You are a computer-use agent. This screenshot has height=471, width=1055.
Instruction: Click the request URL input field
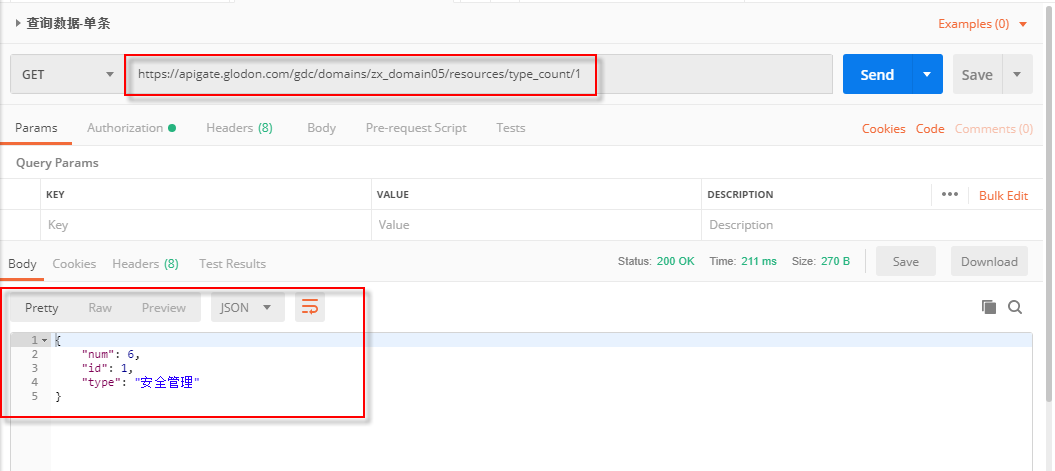pyautogui.click(x=480, y=75)
